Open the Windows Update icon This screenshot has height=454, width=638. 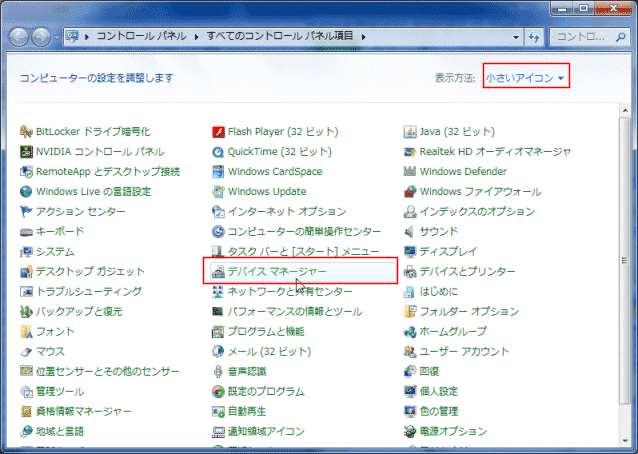tap(218, 192)
